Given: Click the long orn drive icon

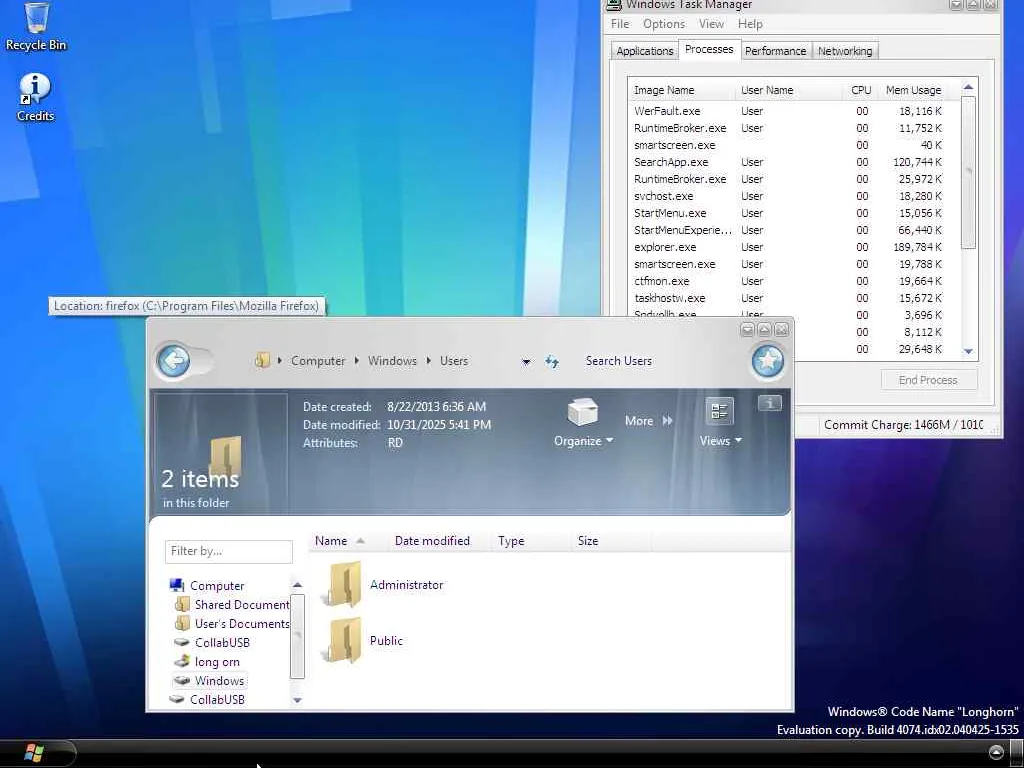Looking at the screenshot, I should coord(182,661).
